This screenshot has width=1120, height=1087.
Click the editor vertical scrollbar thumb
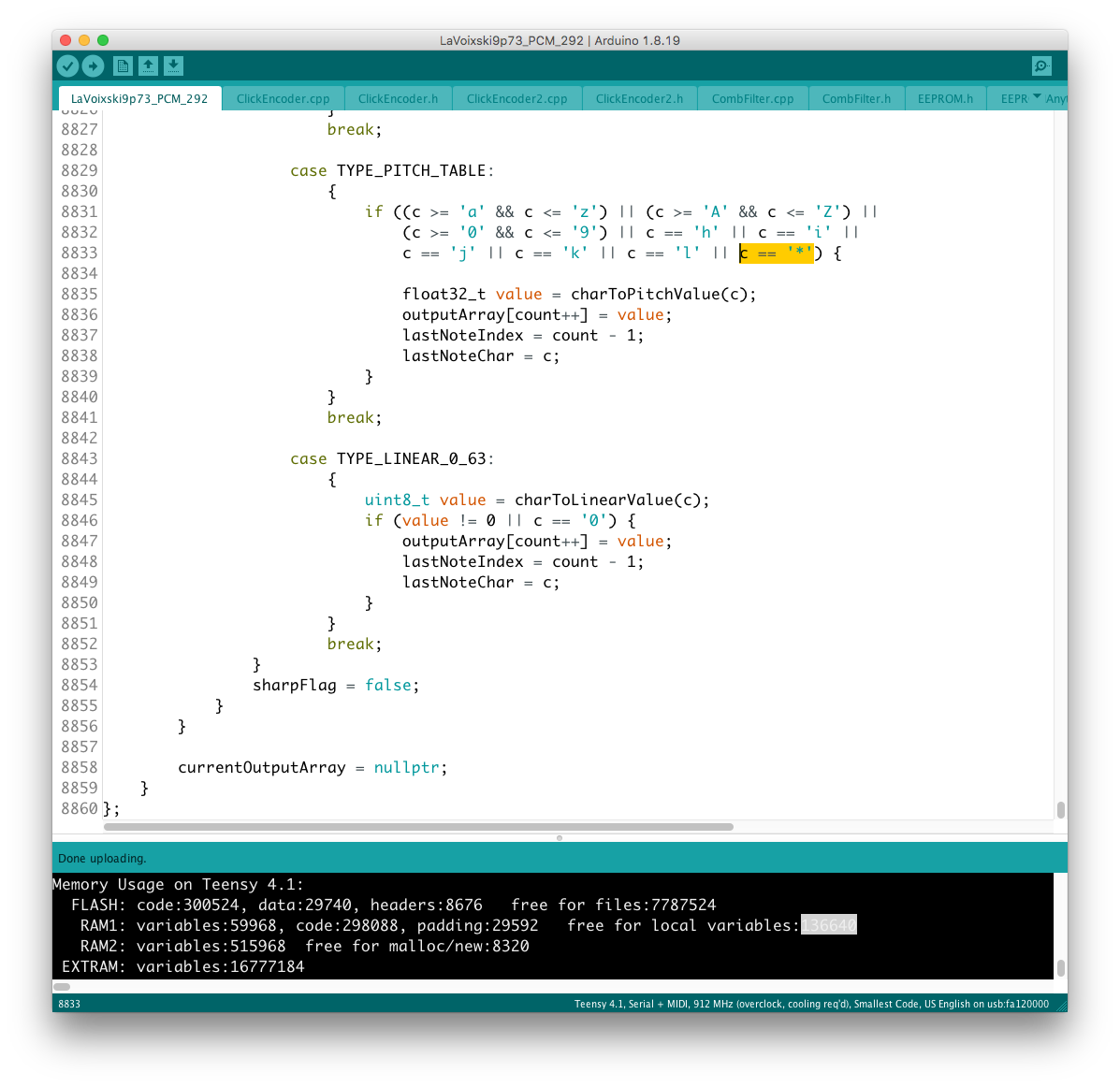[x=1060, y=810]
